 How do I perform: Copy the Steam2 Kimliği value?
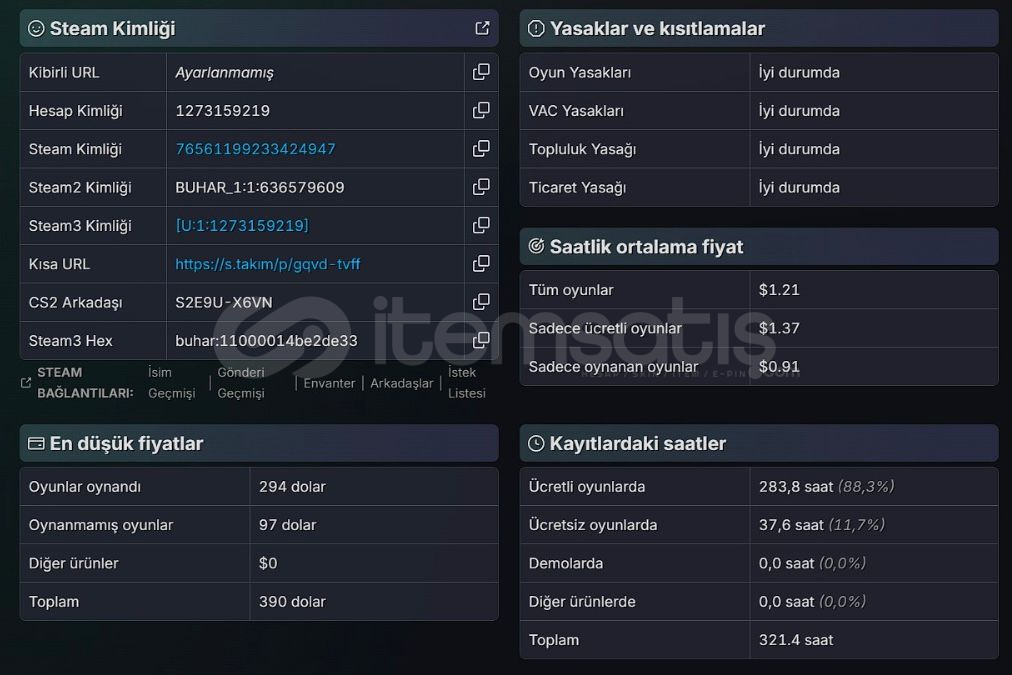point(481,187)
